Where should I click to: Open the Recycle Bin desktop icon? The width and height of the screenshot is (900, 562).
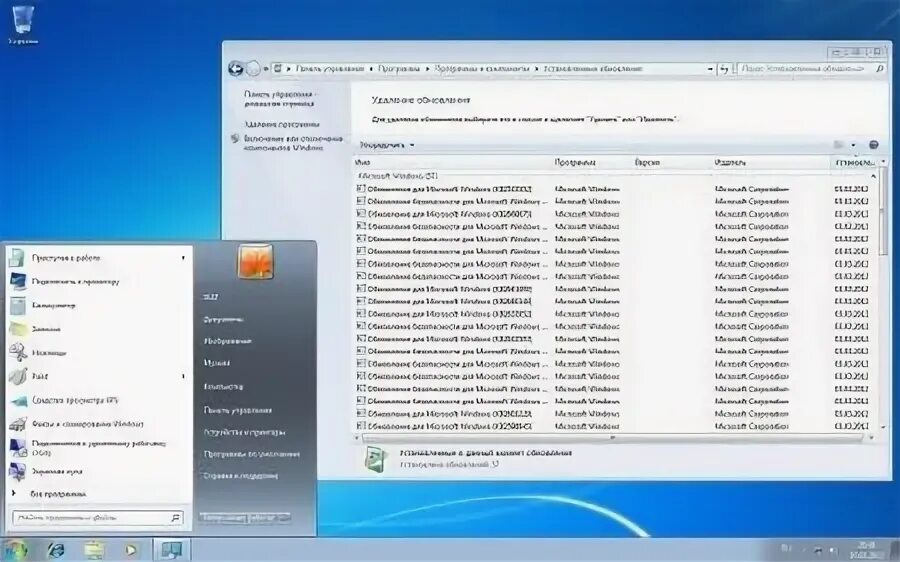click(23, 24)
